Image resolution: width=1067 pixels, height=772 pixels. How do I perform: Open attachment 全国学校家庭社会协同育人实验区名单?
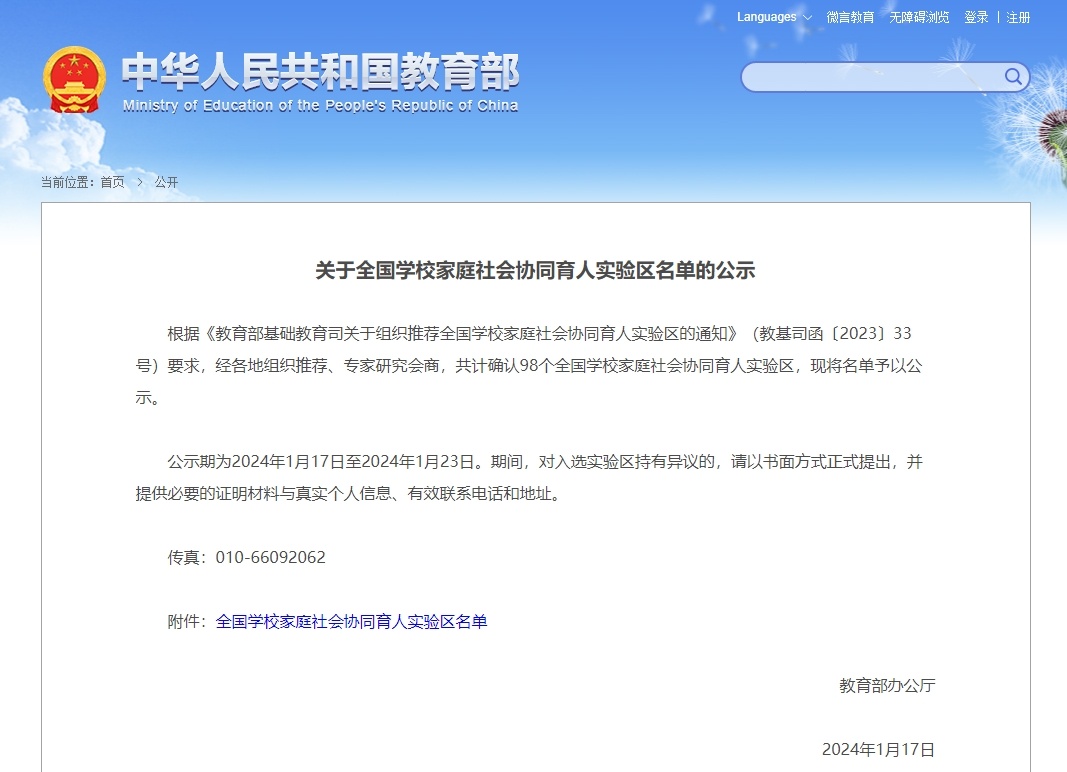pyautogui.click(x=351, y=621)
